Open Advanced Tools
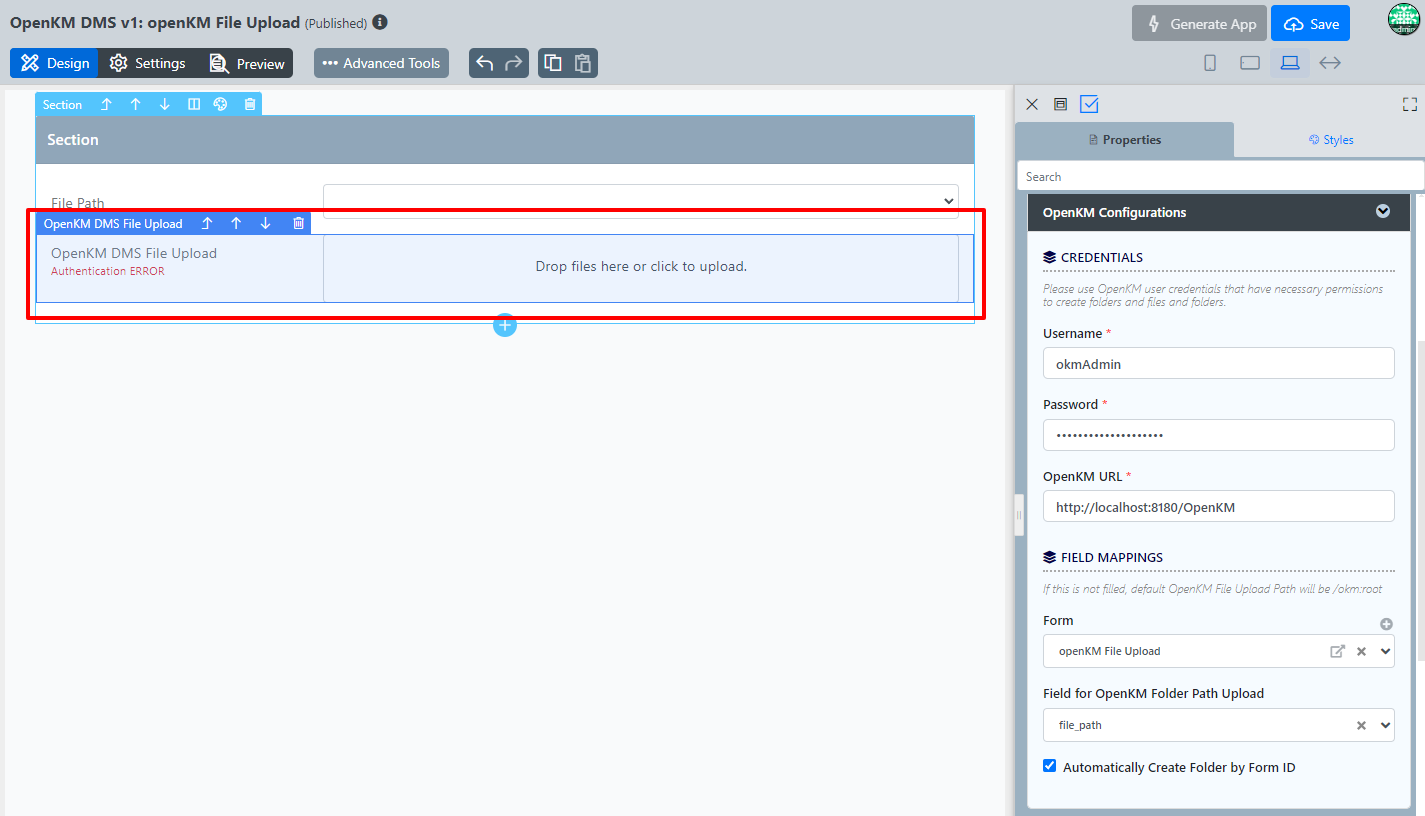 [381, 63]
